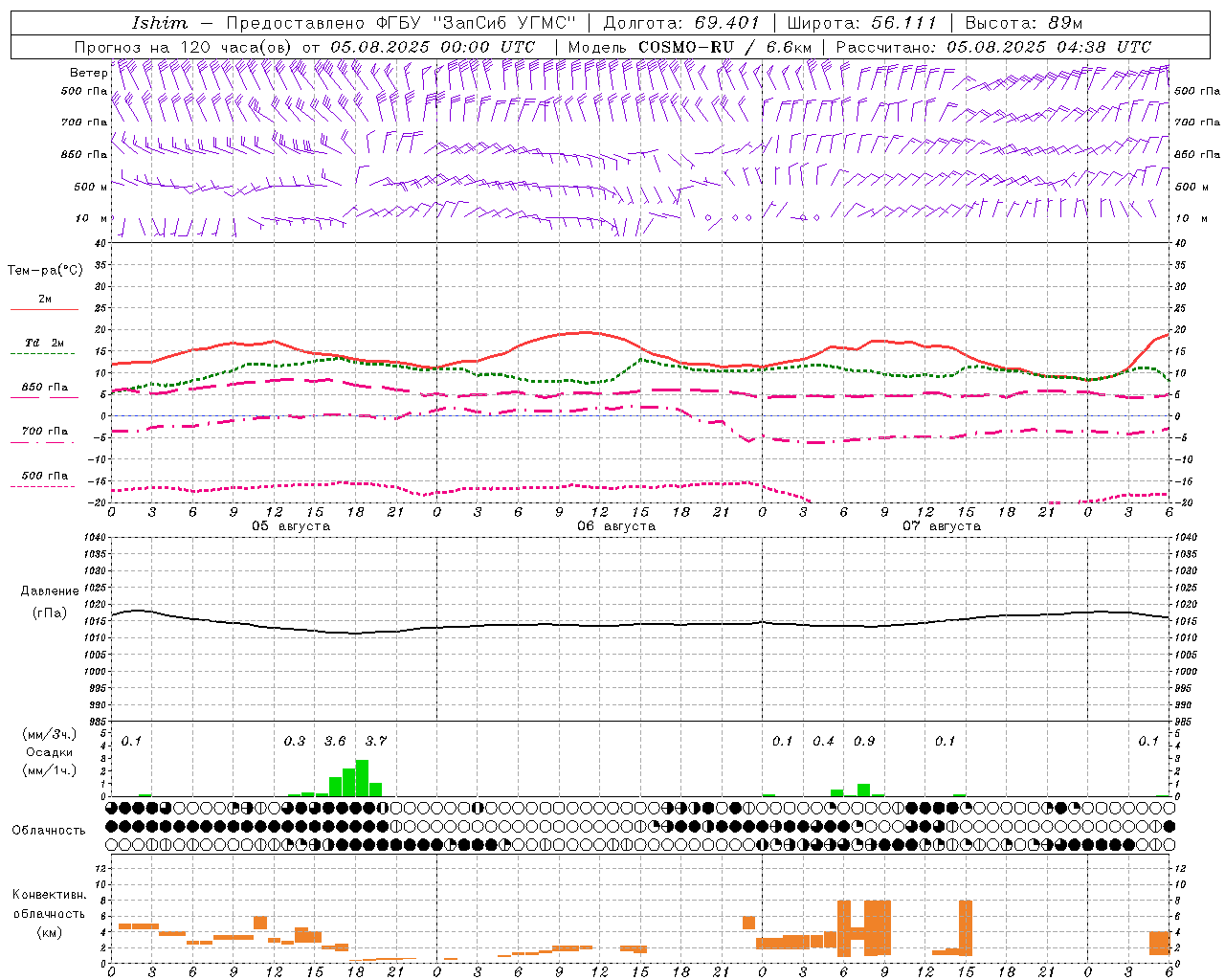Click the "Облачность" cloud cover label
1225x980 pixels.
tap(49, 830)
